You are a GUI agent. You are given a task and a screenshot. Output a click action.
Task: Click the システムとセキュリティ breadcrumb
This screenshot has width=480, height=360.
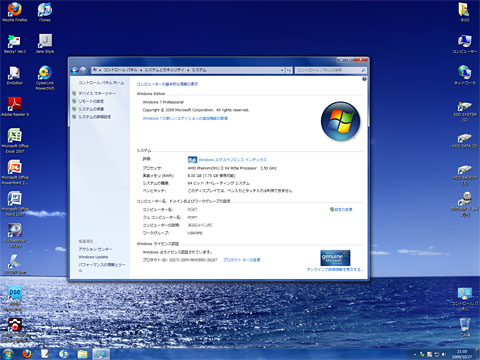(x=164, y=70)
